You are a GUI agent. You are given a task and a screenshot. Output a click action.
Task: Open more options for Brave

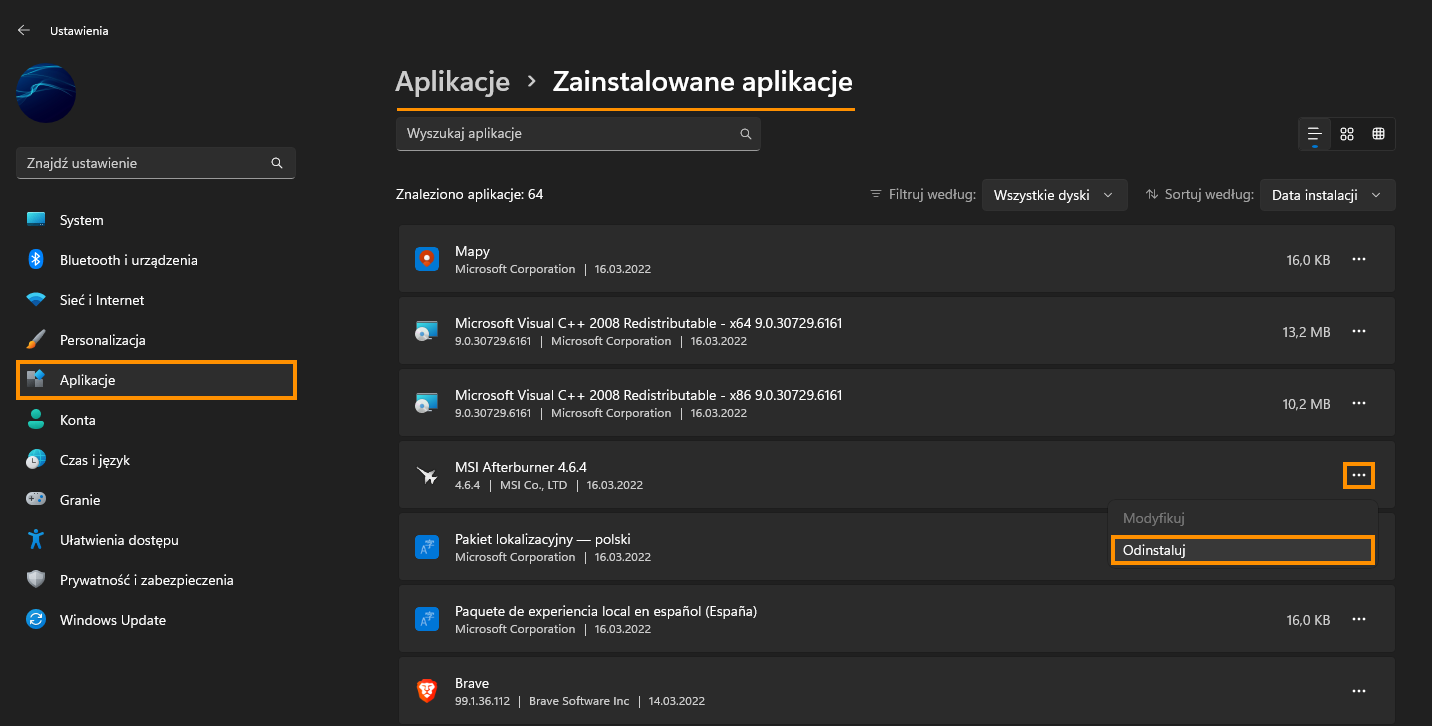[1359, 691]
